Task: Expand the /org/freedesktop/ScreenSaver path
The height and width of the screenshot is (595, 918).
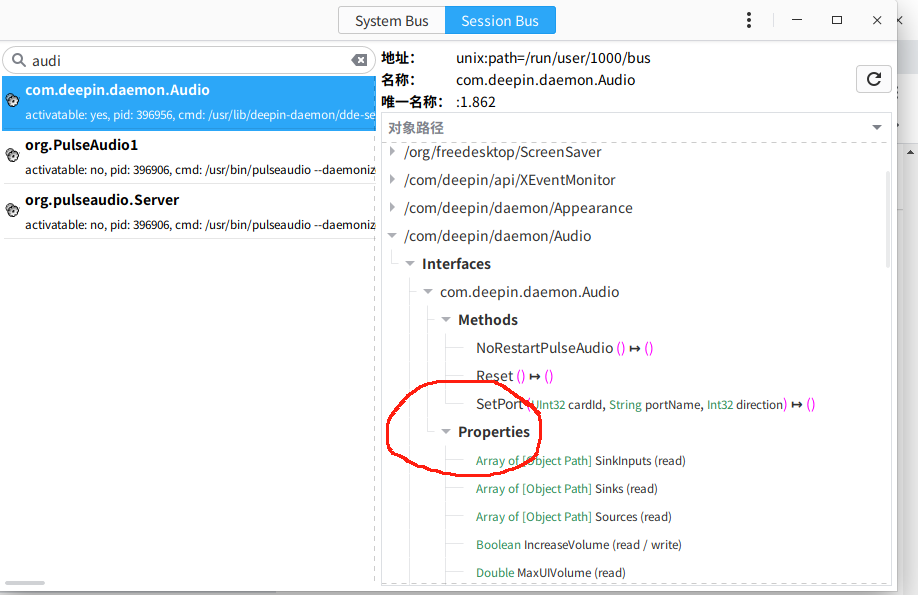Action: tap(392, 151)
